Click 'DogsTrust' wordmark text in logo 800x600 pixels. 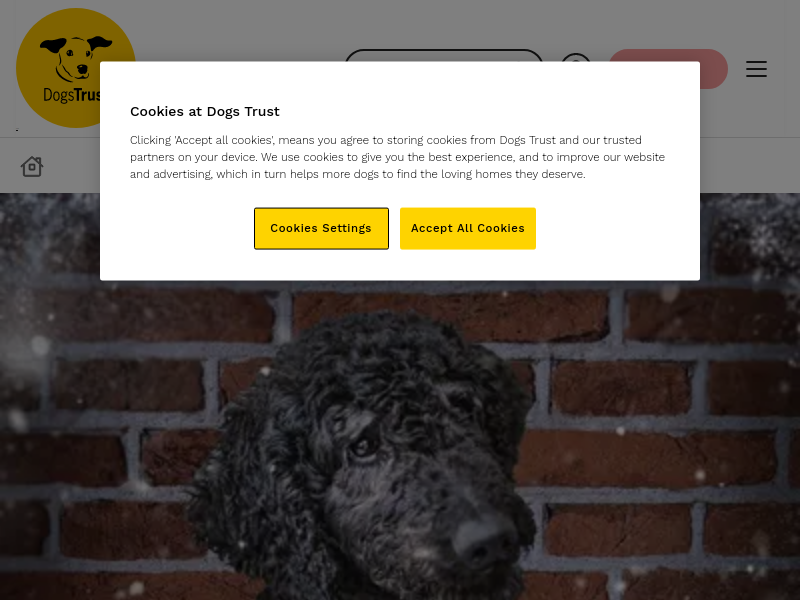[71, 95]
